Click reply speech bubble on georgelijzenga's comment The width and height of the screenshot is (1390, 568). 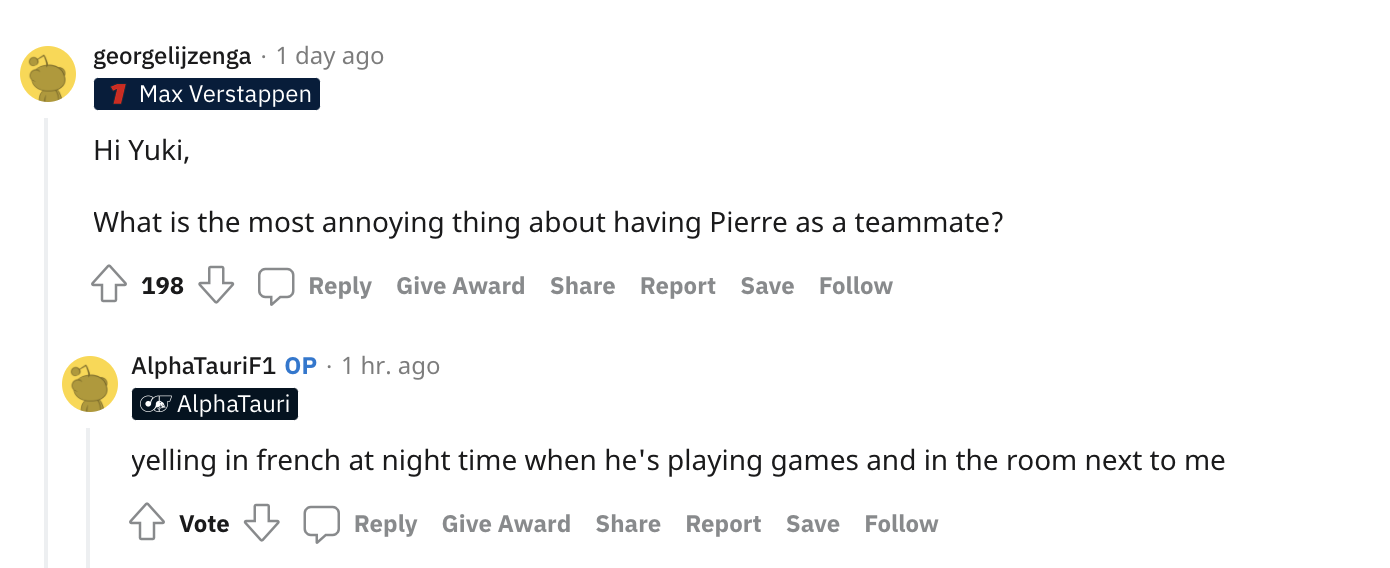tap(276, 286)
